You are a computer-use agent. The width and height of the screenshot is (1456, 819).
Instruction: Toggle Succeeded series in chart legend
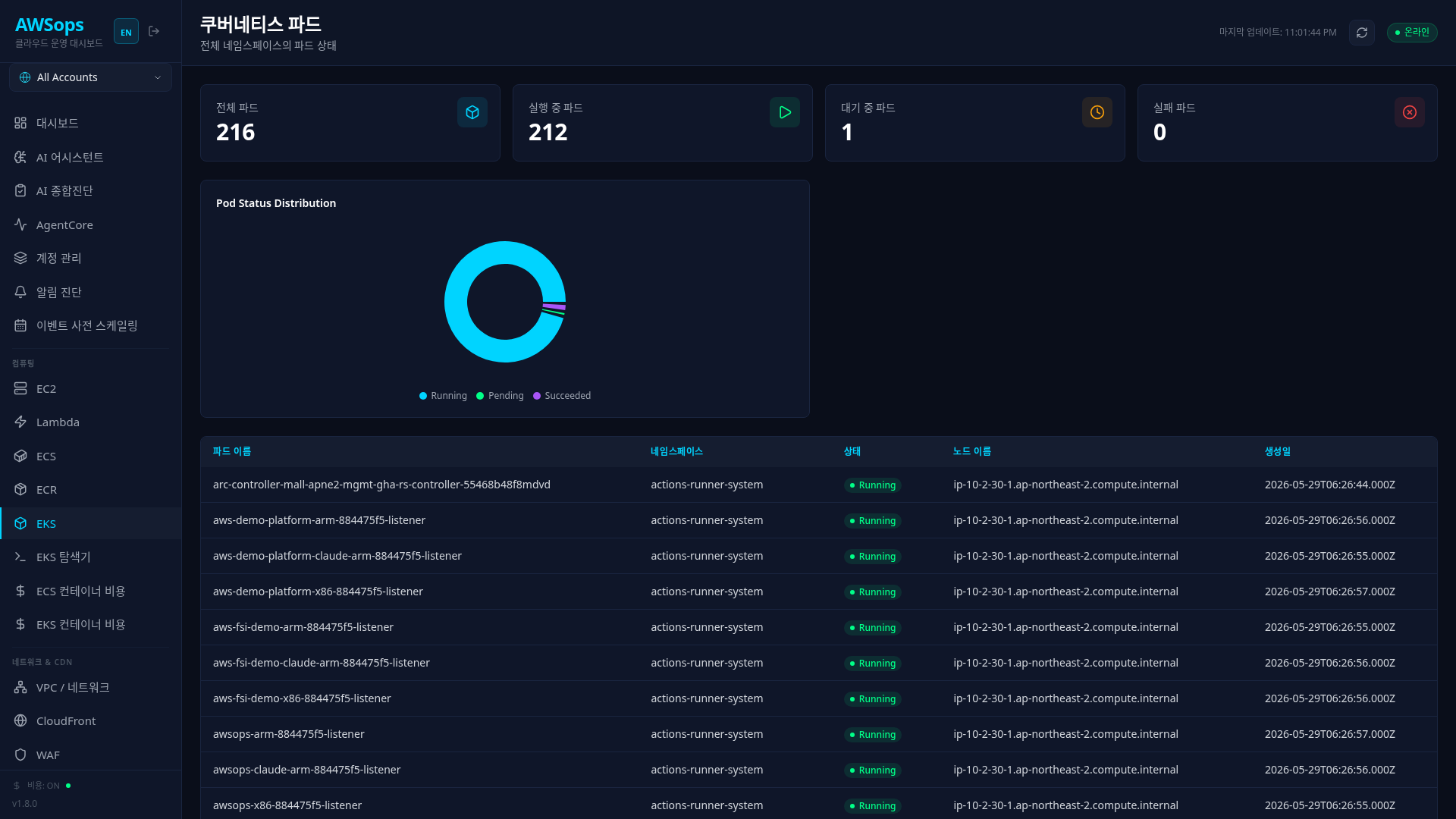click(x=562, y=396)
